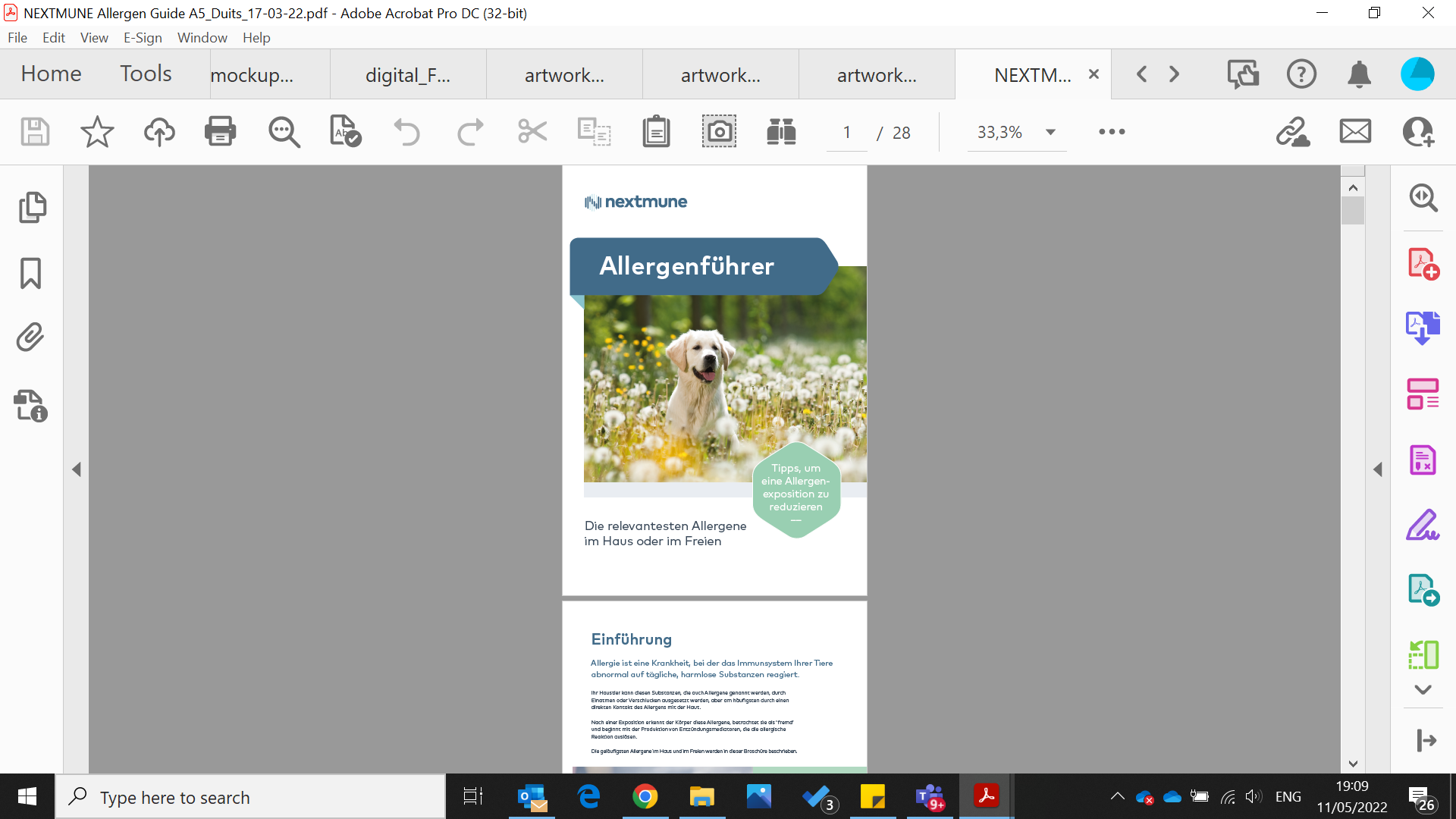Screen dimensions: 1456x819
Task: Click the Create PDF tool icon
Action: (x=1423, y=263)
